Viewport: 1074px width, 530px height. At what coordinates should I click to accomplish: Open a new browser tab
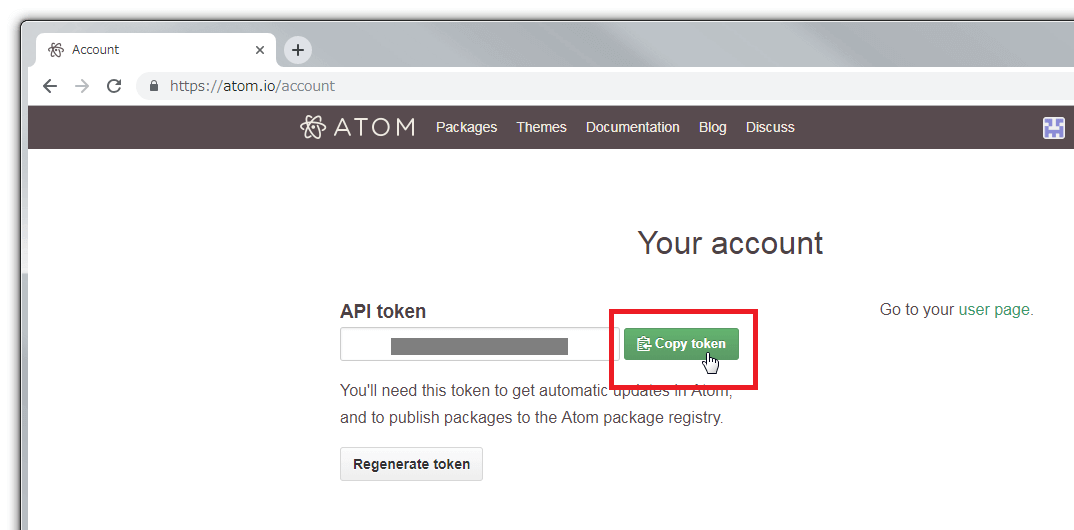297,49
